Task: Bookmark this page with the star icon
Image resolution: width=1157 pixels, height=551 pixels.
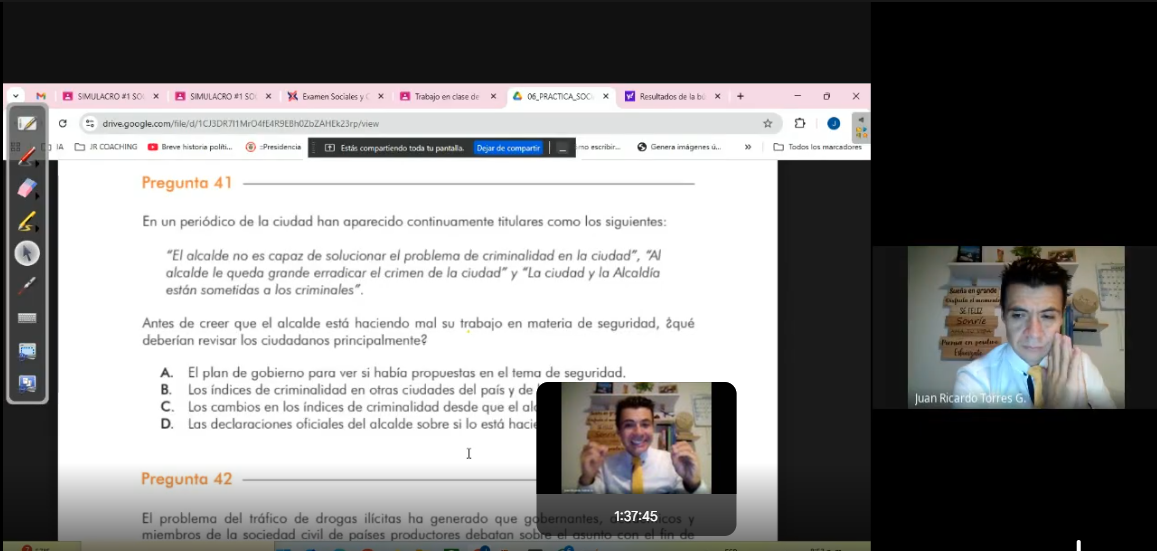Action: (767, 124)
